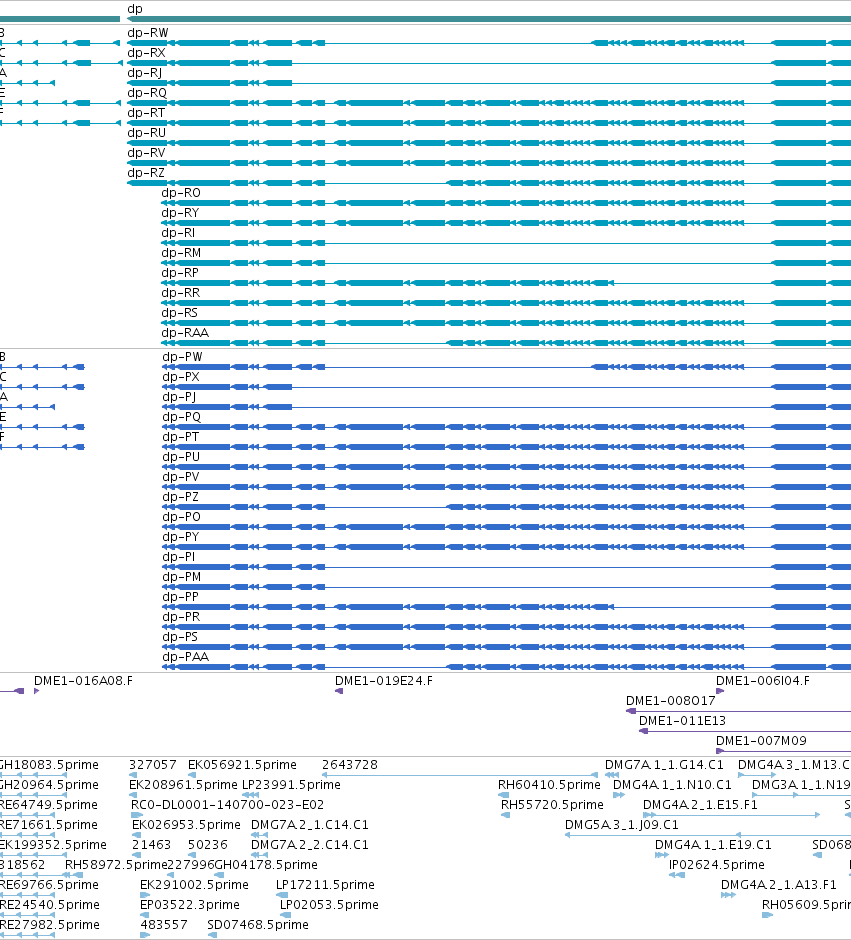Select the dp-PM protein label
851x940 pixels.
tap(182, 577)
